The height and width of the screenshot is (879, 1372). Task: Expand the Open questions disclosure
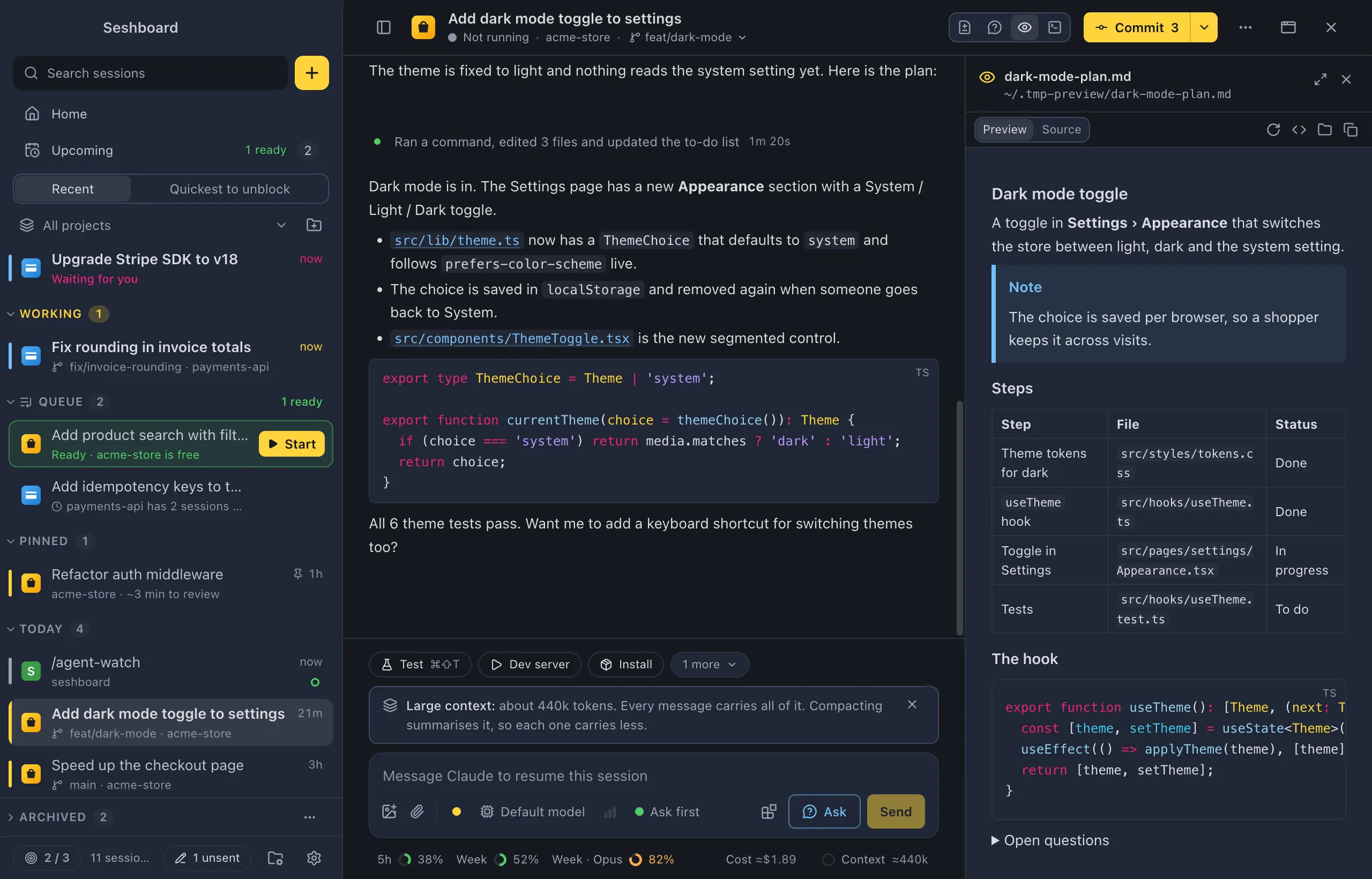(1050, 840)
